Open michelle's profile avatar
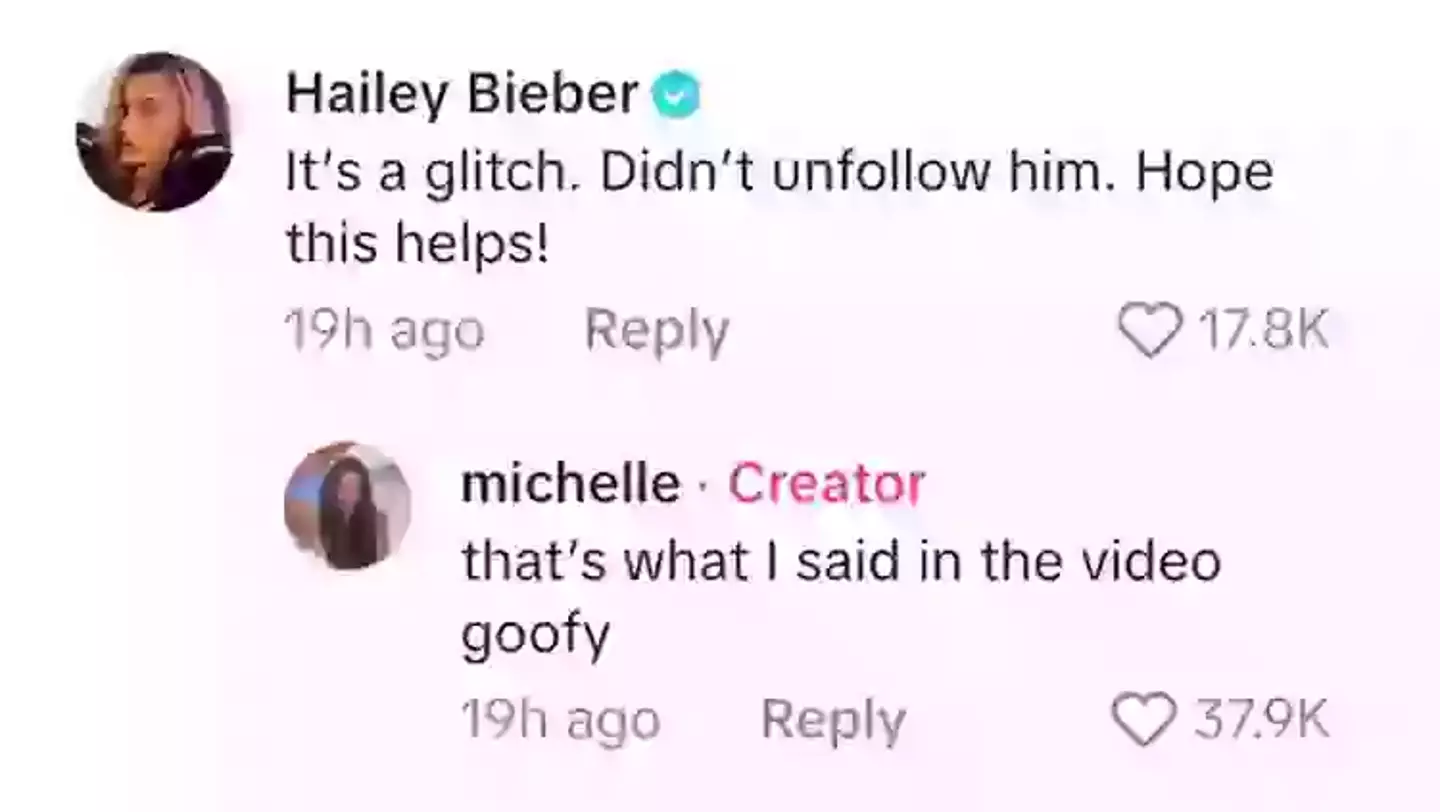 point(348,505)
